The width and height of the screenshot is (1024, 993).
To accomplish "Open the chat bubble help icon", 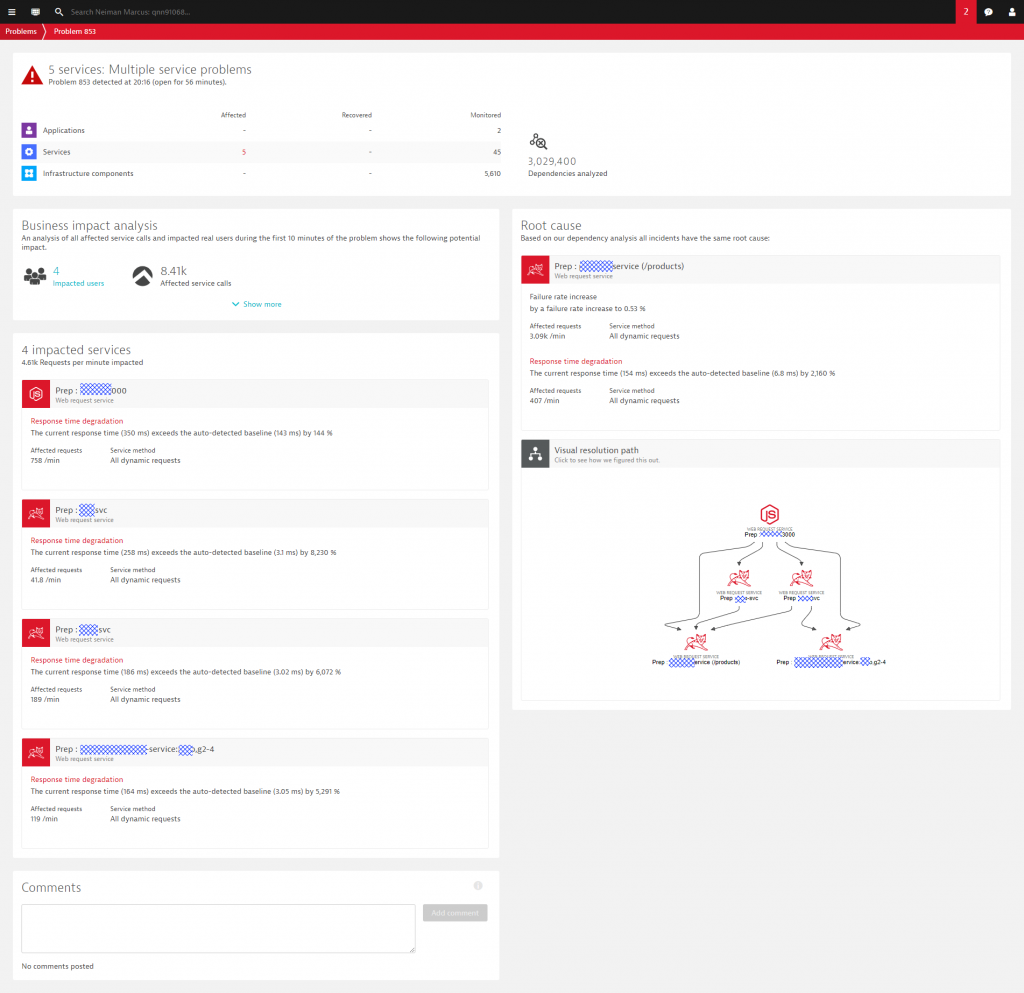I will point(988,11).
